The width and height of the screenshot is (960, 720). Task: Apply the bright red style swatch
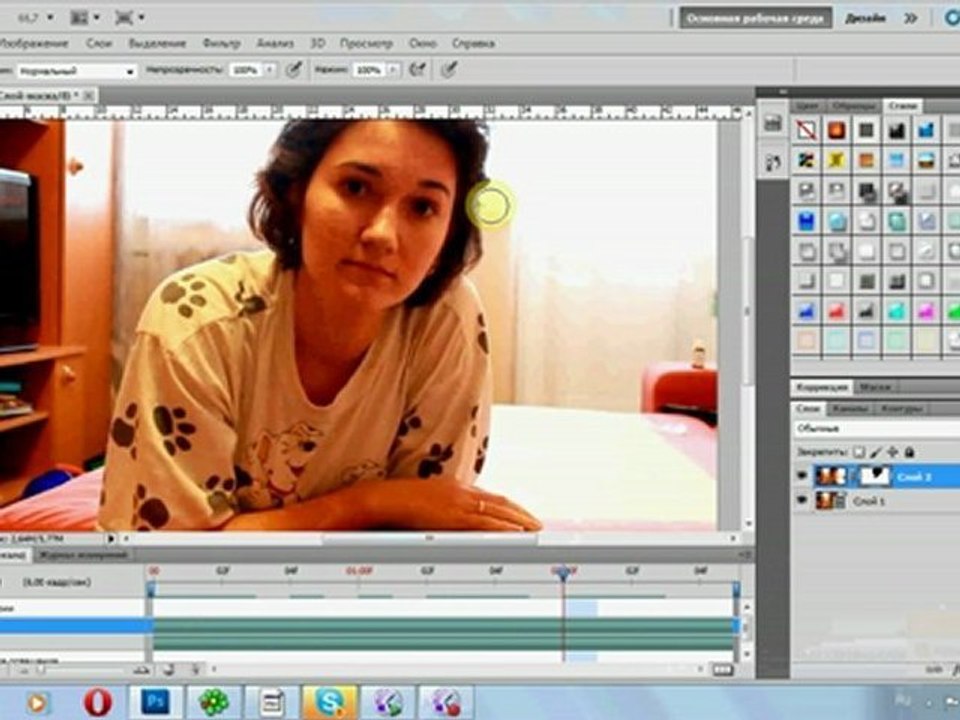tap(836, 311)
